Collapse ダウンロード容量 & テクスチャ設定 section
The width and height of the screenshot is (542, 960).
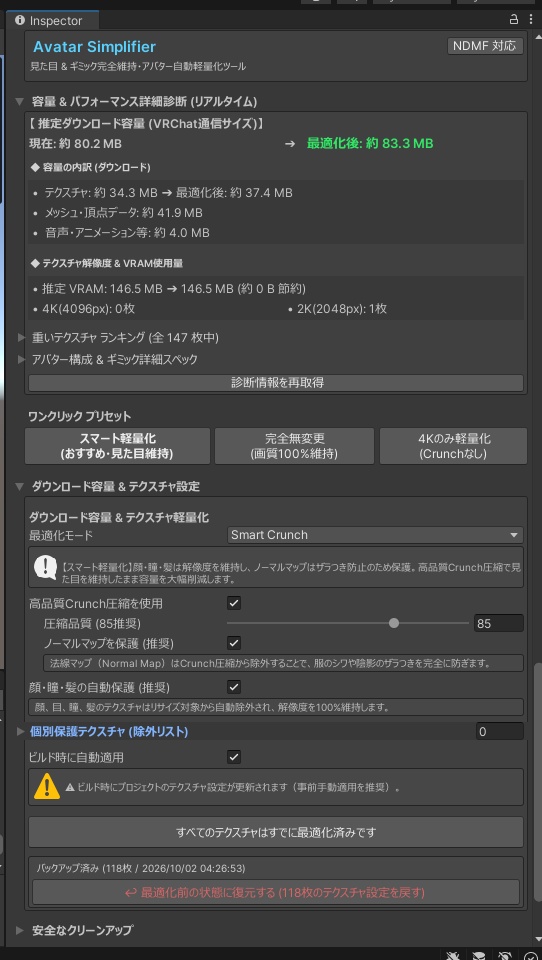(20, 487)
